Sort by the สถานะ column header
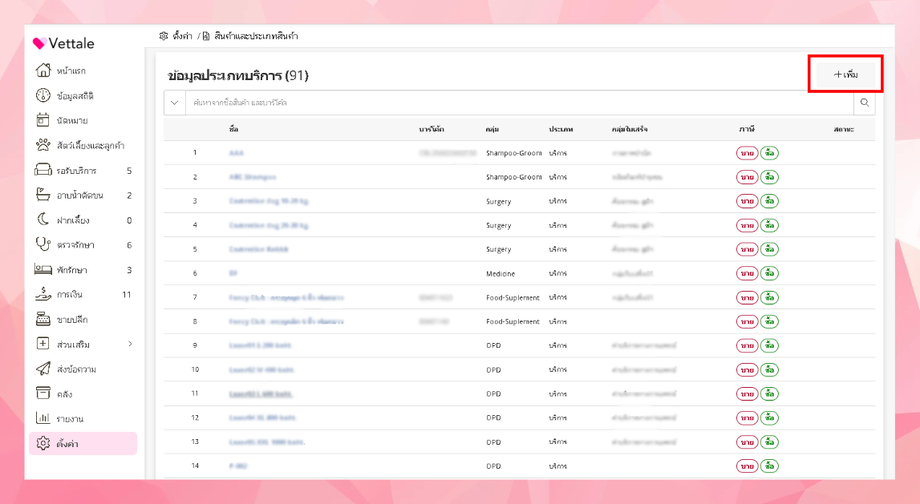Image resolution: width=920 pixels, height=504 pixels. tap(844, 129)
